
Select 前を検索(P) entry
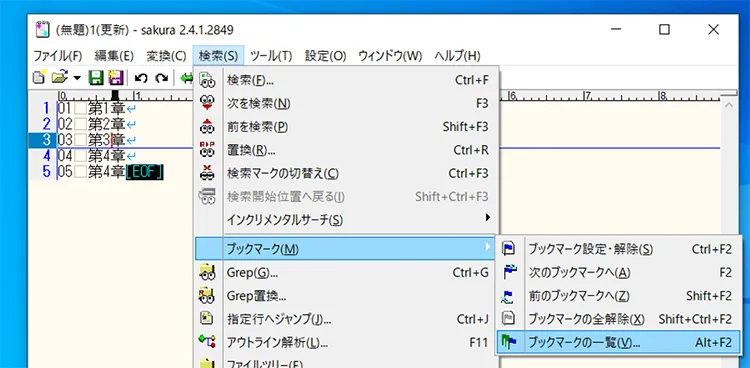[347, 127]
